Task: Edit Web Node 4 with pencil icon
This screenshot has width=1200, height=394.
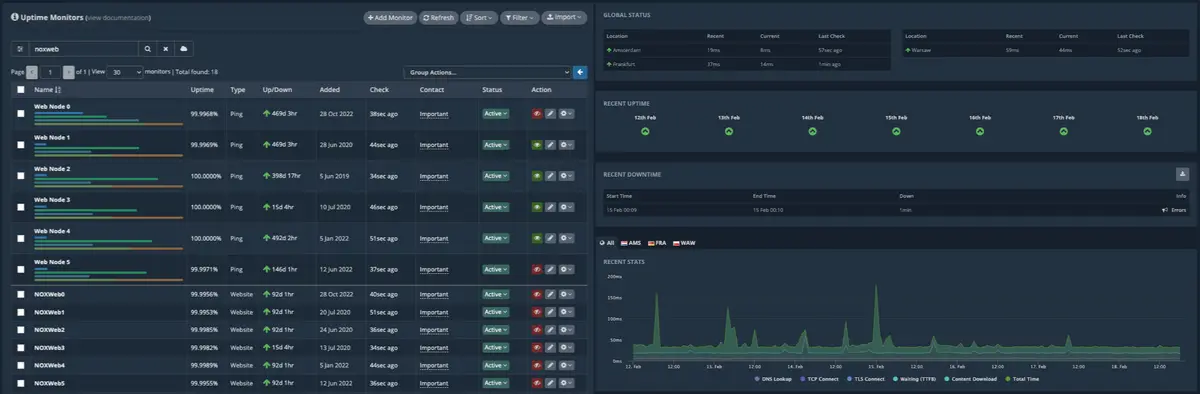Action: (550, 238)
